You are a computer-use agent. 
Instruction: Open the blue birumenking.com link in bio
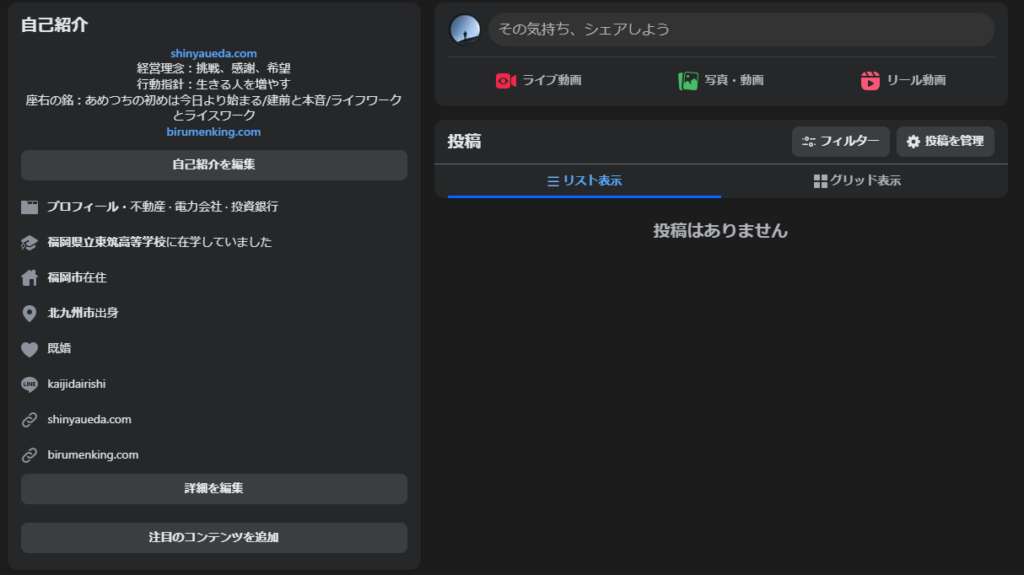point(213,131)
